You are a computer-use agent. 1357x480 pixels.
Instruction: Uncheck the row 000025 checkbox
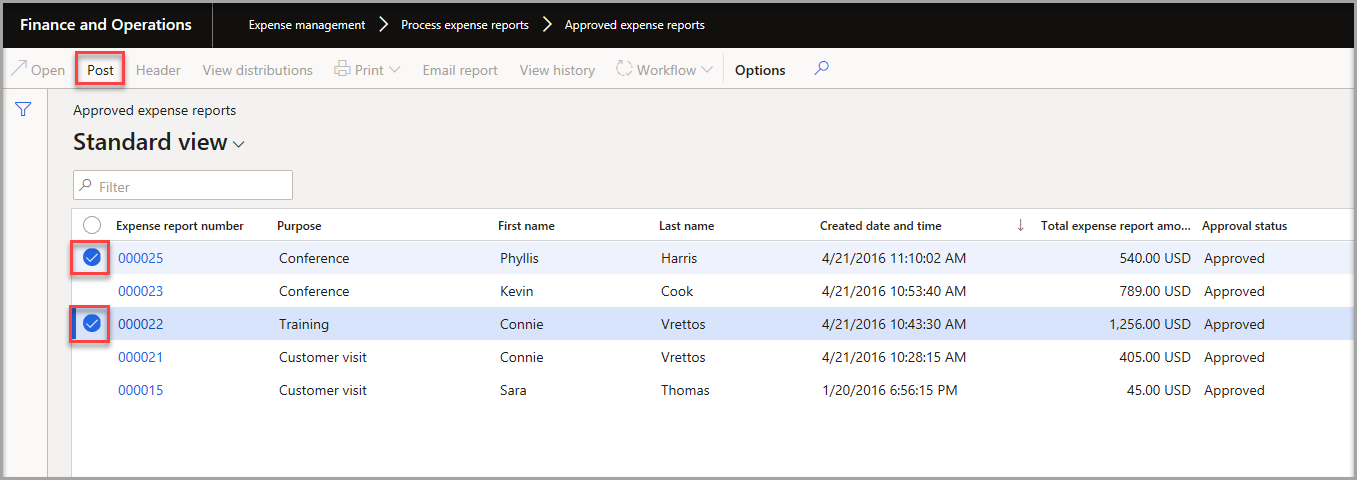click(x=92, y=258)
